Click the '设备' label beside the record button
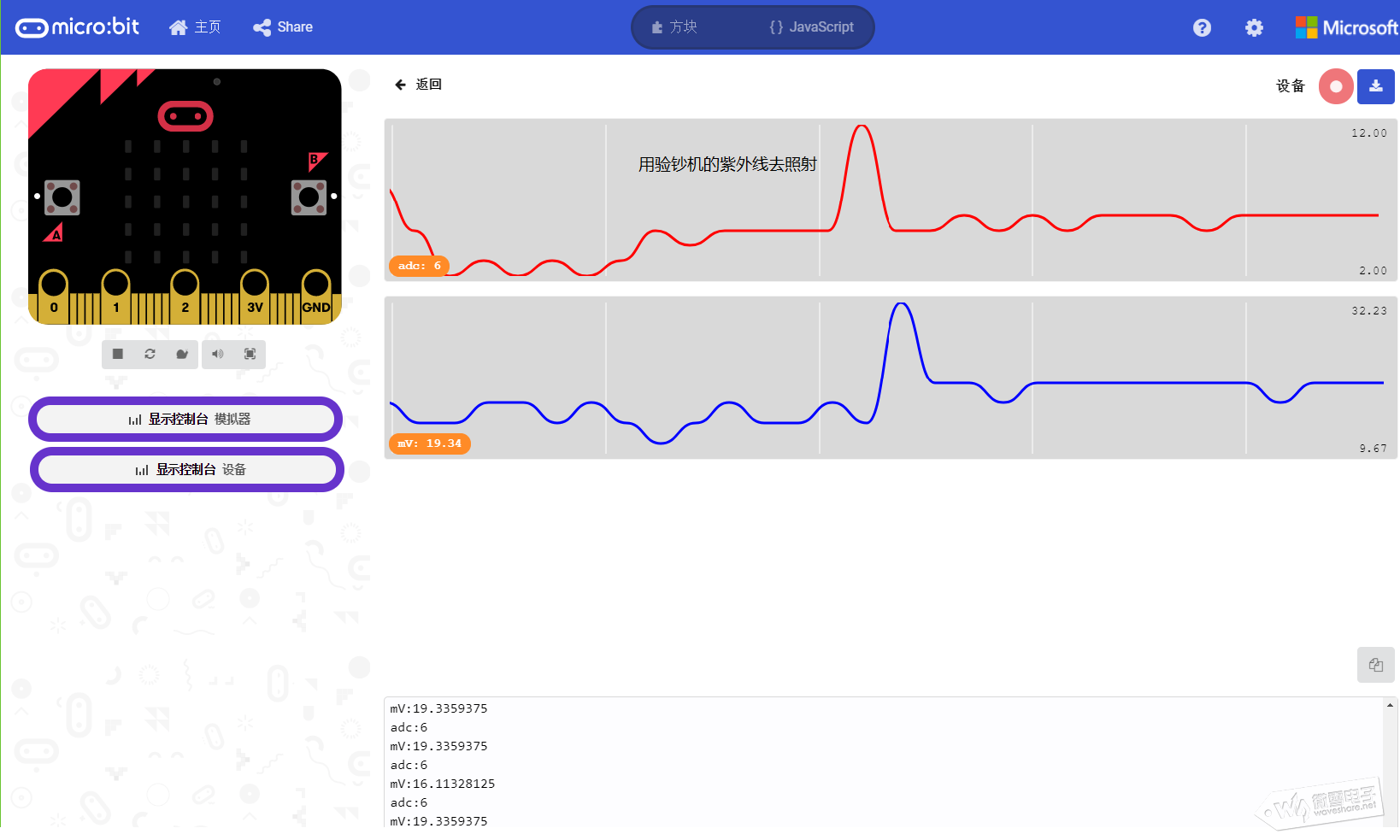Image resolution: width=1400 pixels, height=840 pixels. coord(1291,86)
